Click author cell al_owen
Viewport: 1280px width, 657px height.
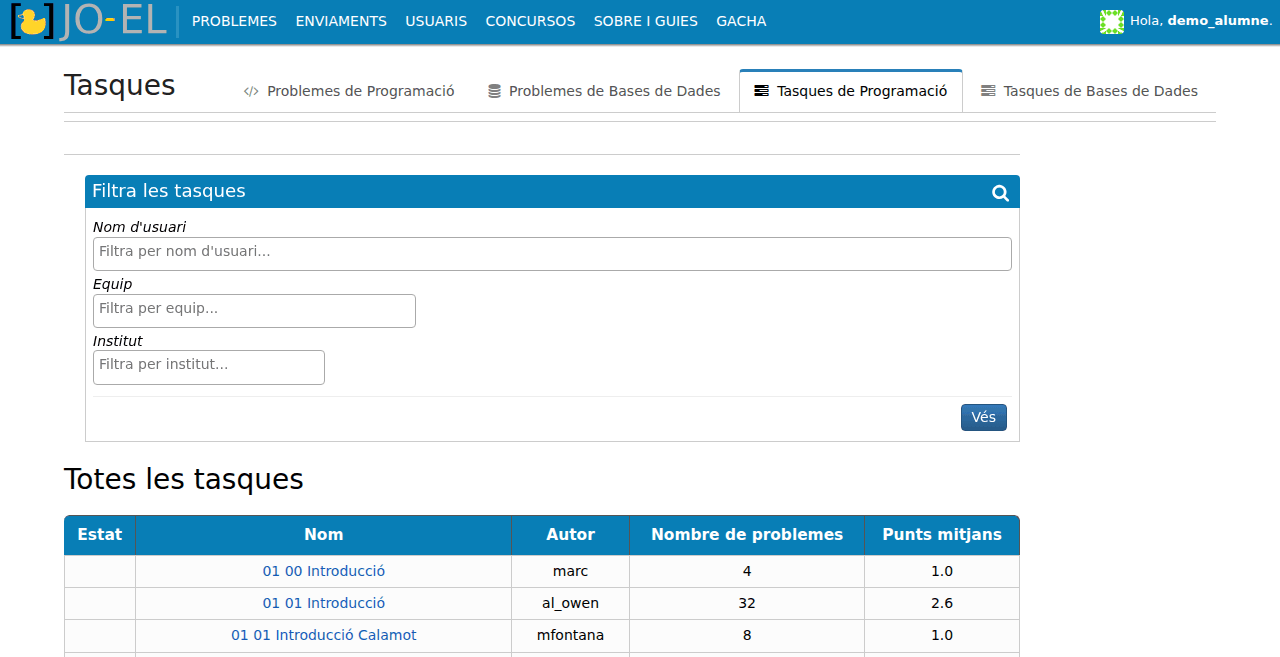click(x=571, y=603)
